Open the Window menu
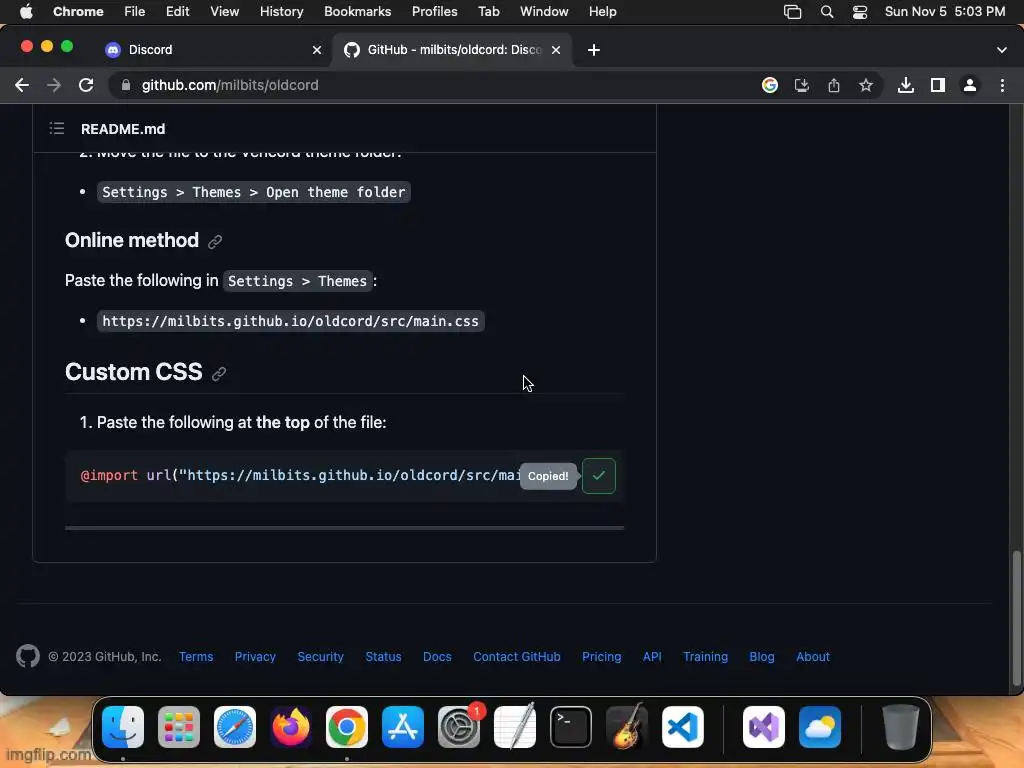Viewport: 1024px width, 768px height. click(x=544, y=11)
